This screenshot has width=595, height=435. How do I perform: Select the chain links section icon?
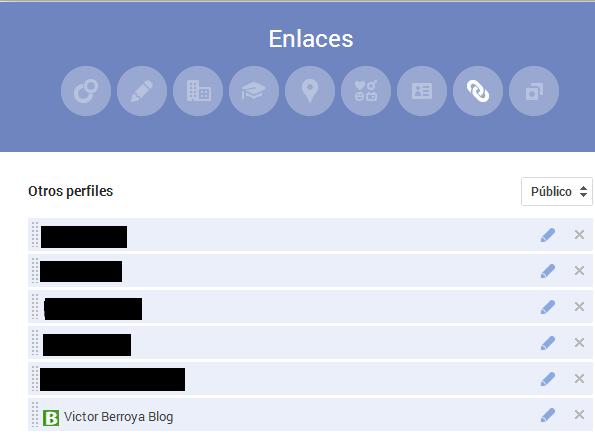pyautogui.click(x=478, y=91)
